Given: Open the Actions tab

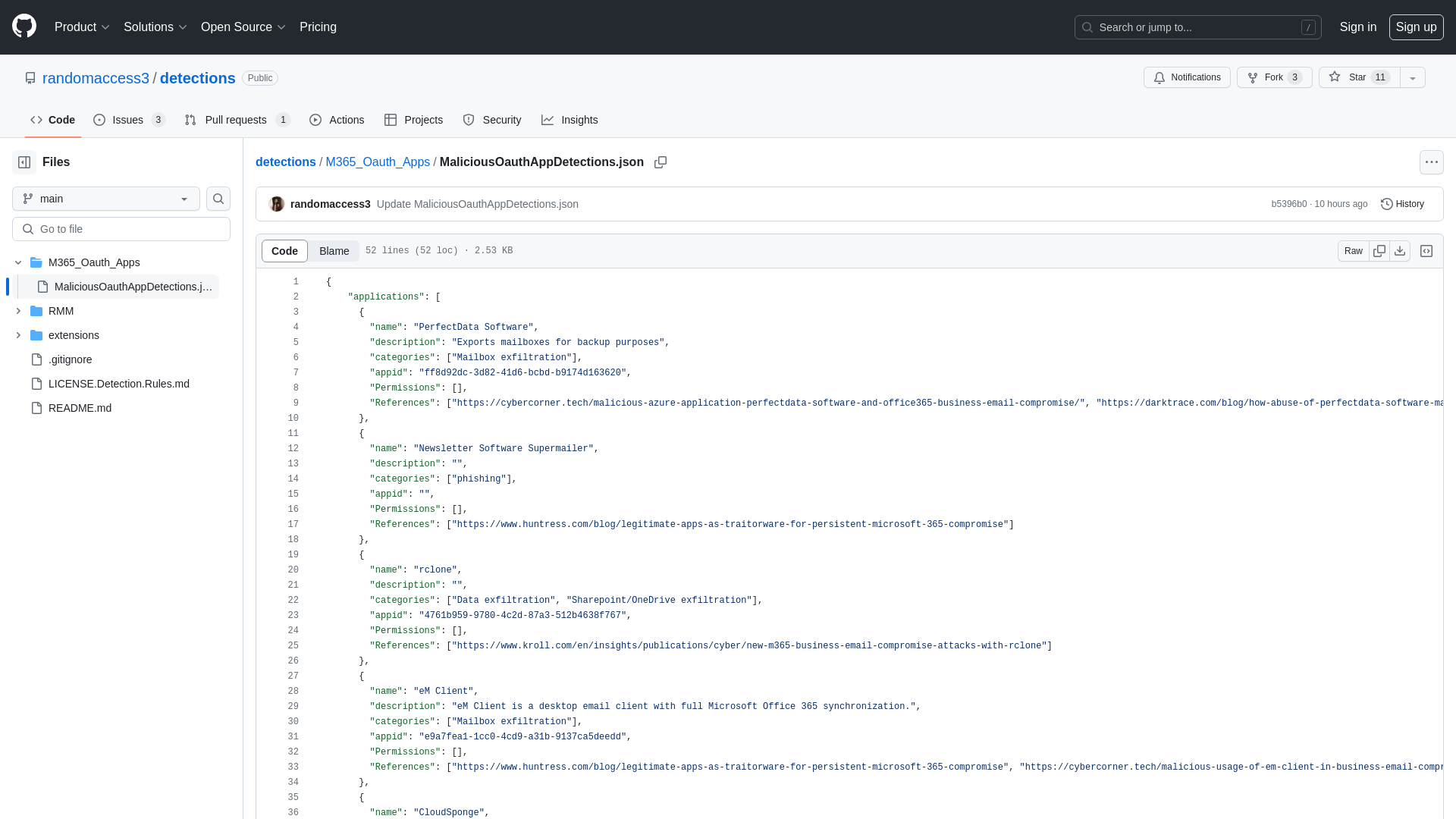Looking at the screenshot, I should point(337,120).
